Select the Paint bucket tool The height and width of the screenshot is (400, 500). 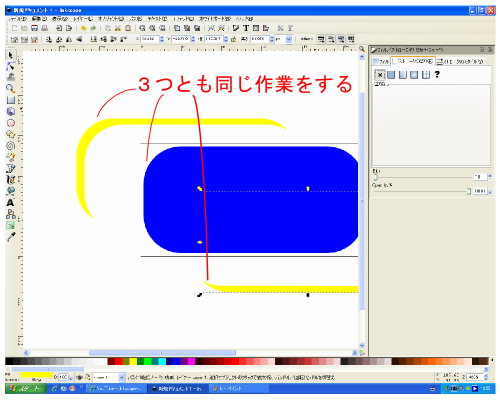[x=11, y=191]
